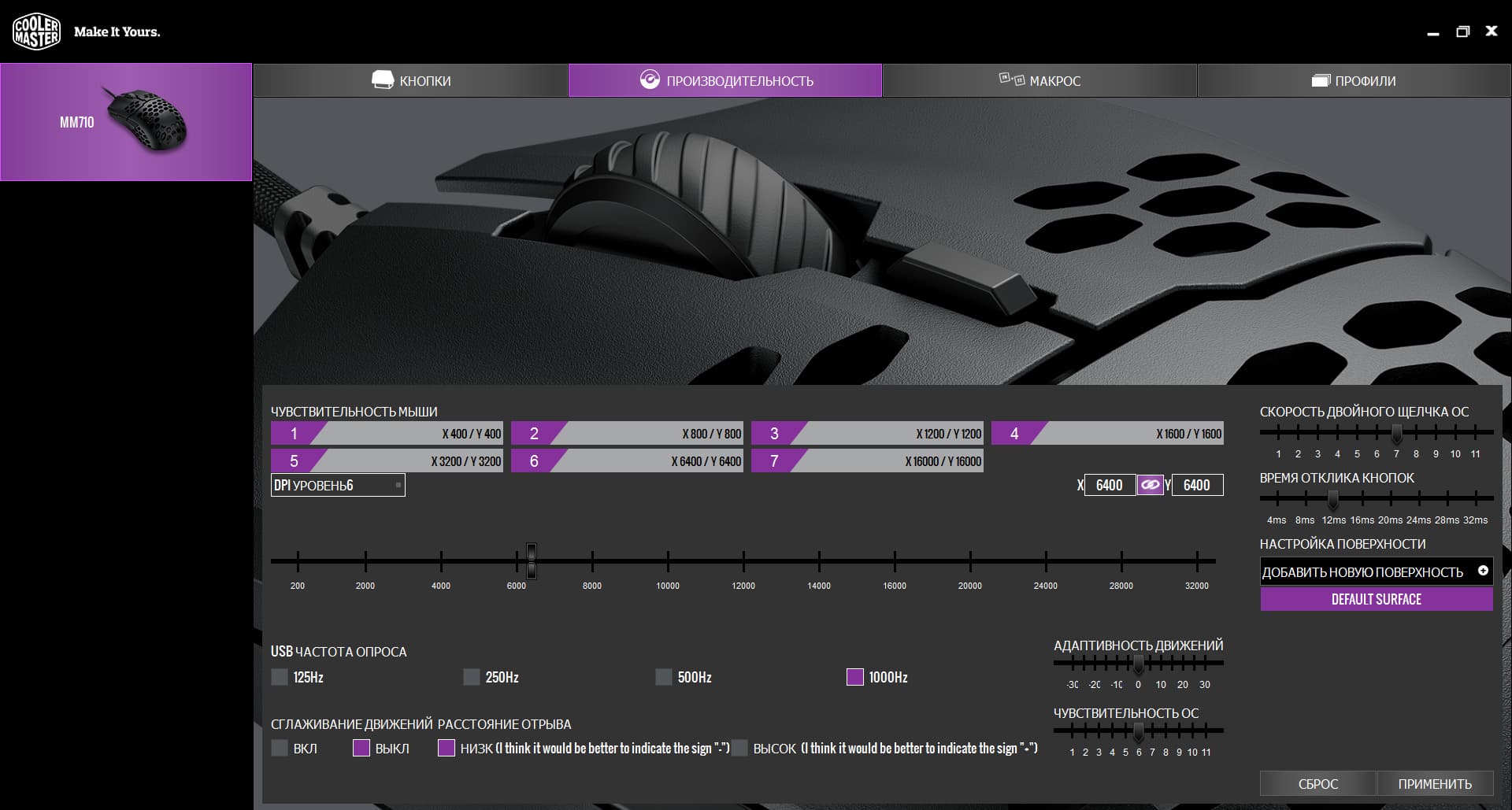
Task: Turn on motion smoothing ВКЛ checkbox
Action: [x=280, y=748]
